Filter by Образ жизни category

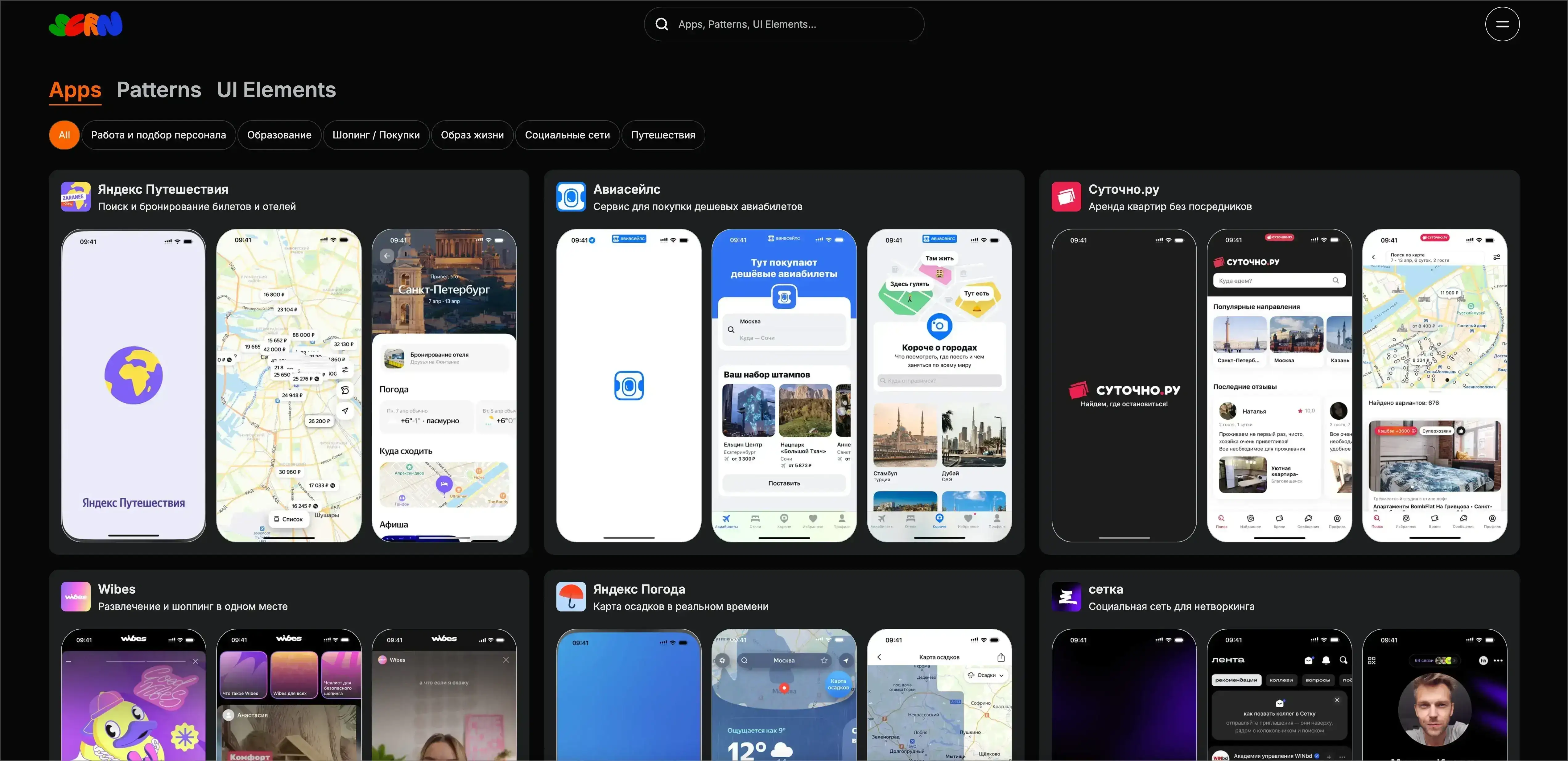click(472, 135)
